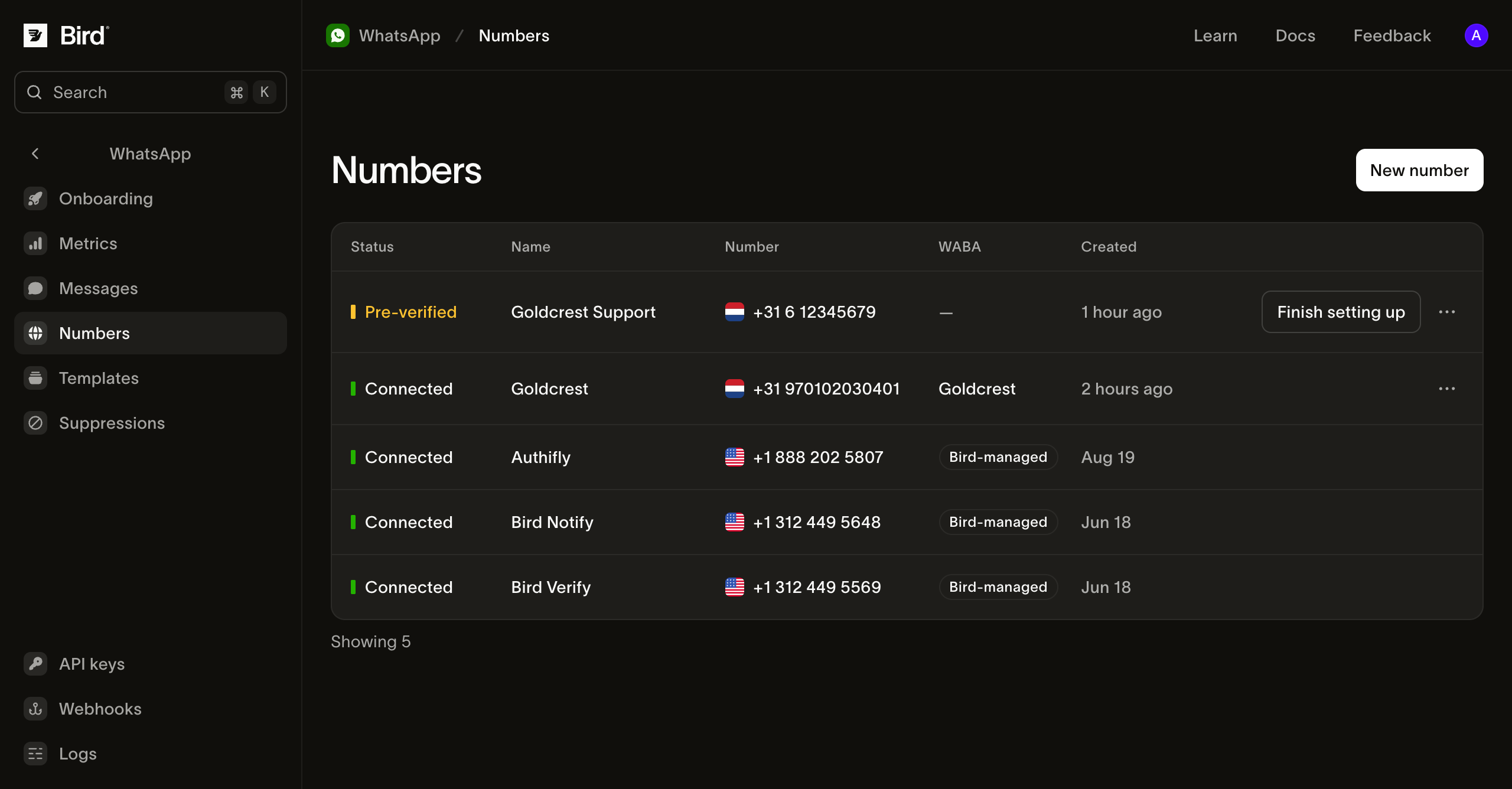Screen dimensions: 1512x789
Task: Click the Name column header
Action: point(530,247)
